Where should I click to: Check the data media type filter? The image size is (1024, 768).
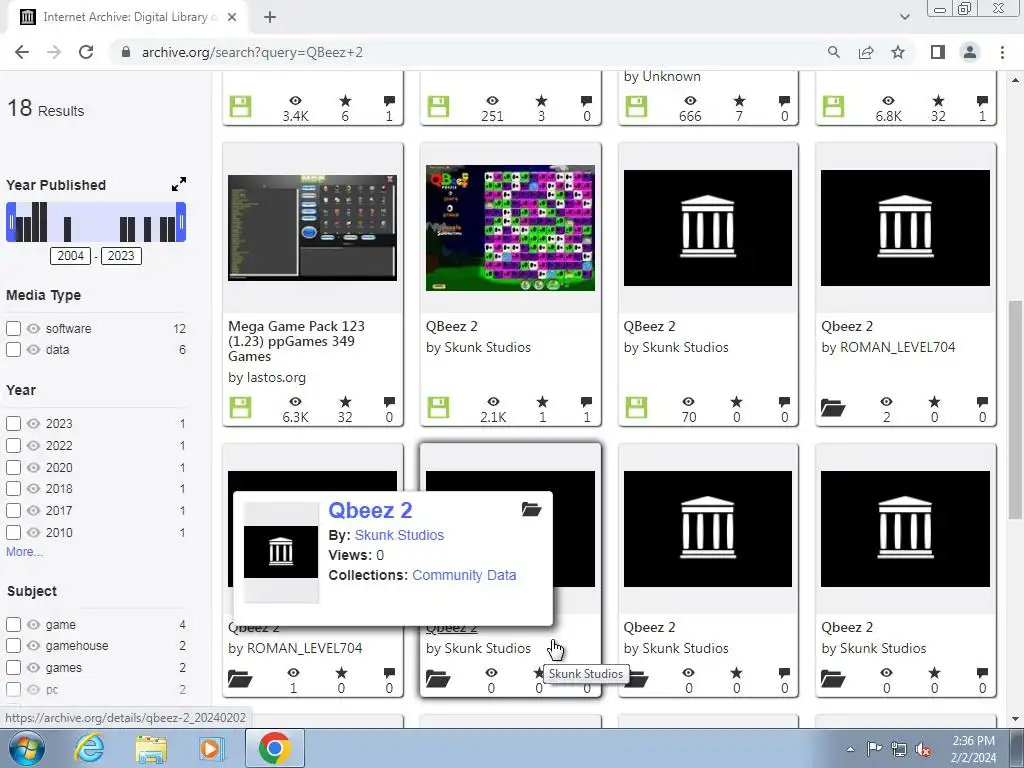pos(14,349)
